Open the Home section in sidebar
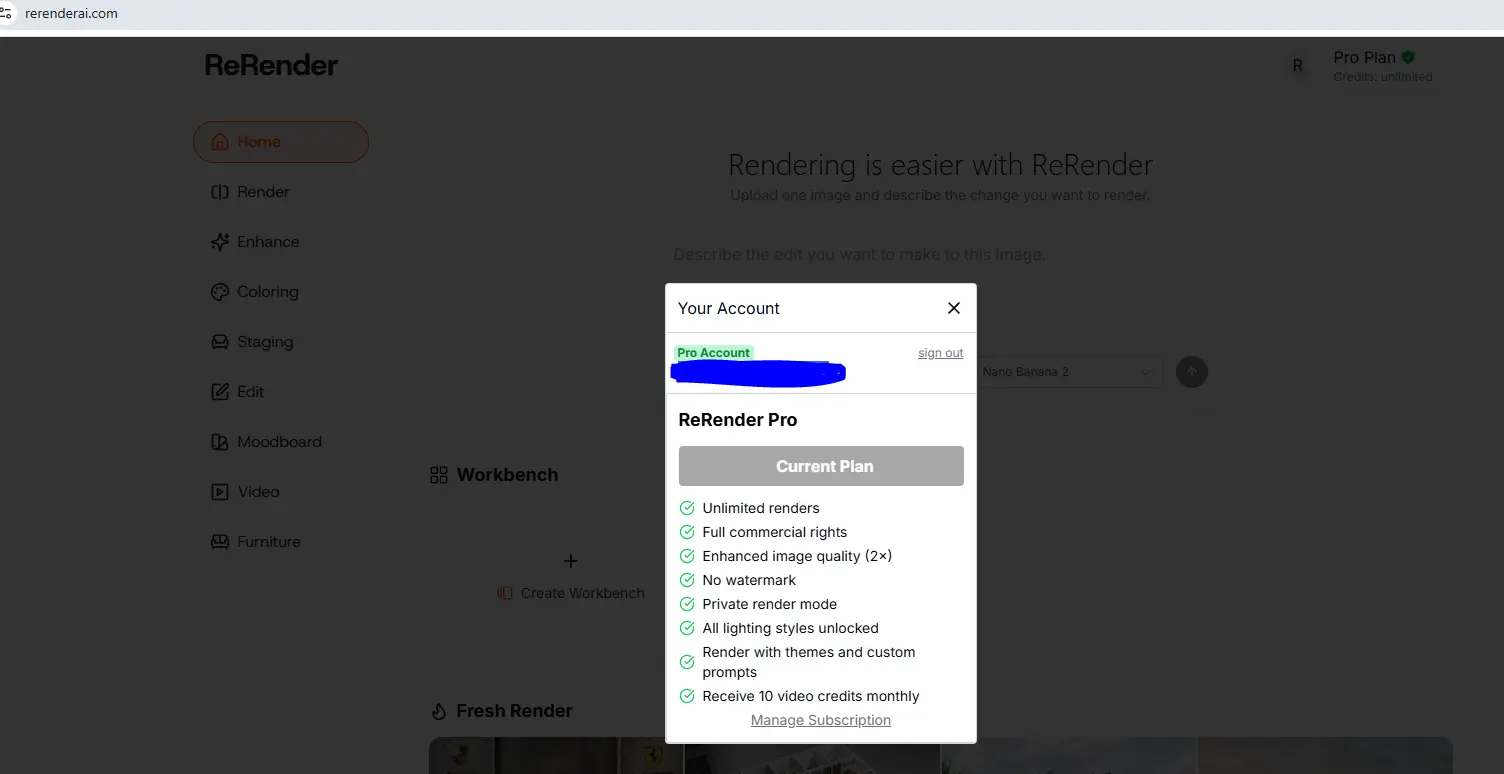This screenshot has width=1504, height=774. [x=281, y=142]
